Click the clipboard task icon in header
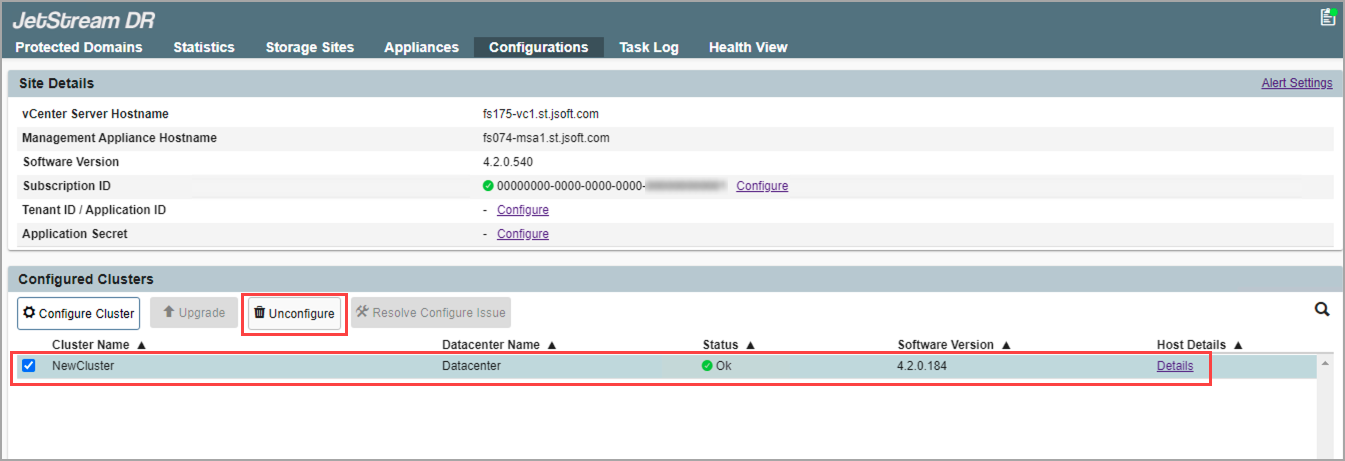This screenshot has height=461, width=1345. [x=1328, y=16]
